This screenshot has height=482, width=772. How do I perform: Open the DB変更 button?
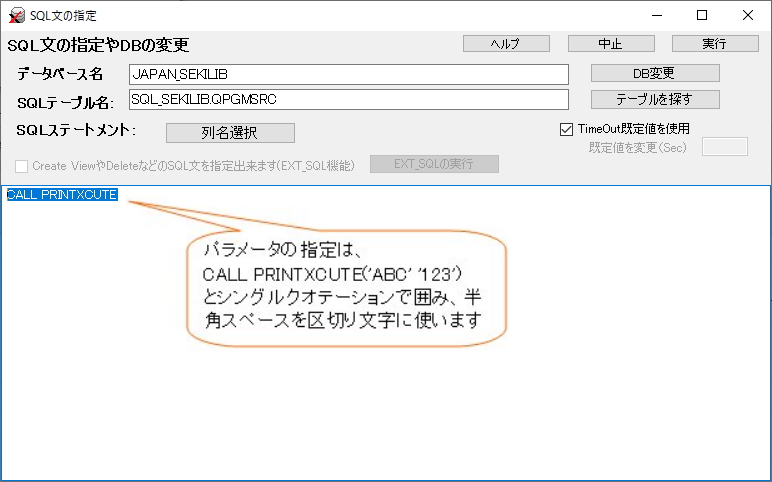tap(655, 73)
